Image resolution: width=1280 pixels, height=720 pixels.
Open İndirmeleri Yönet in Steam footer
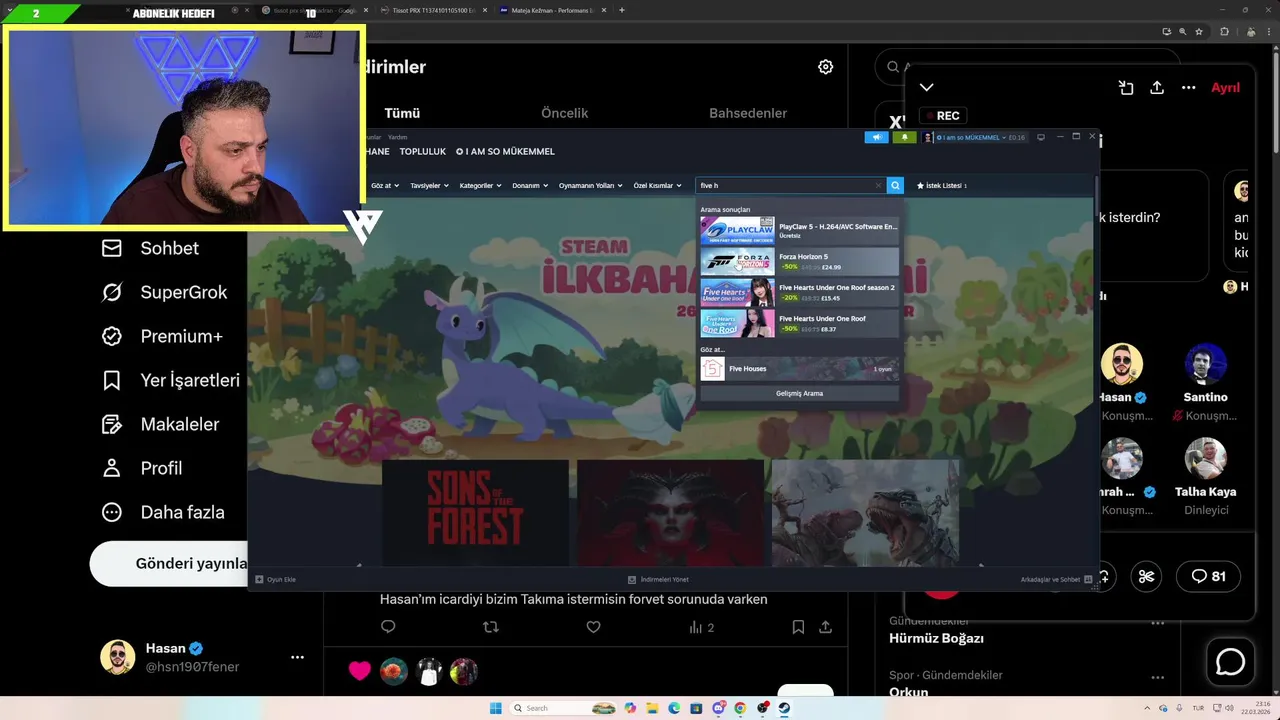[658, 579]
